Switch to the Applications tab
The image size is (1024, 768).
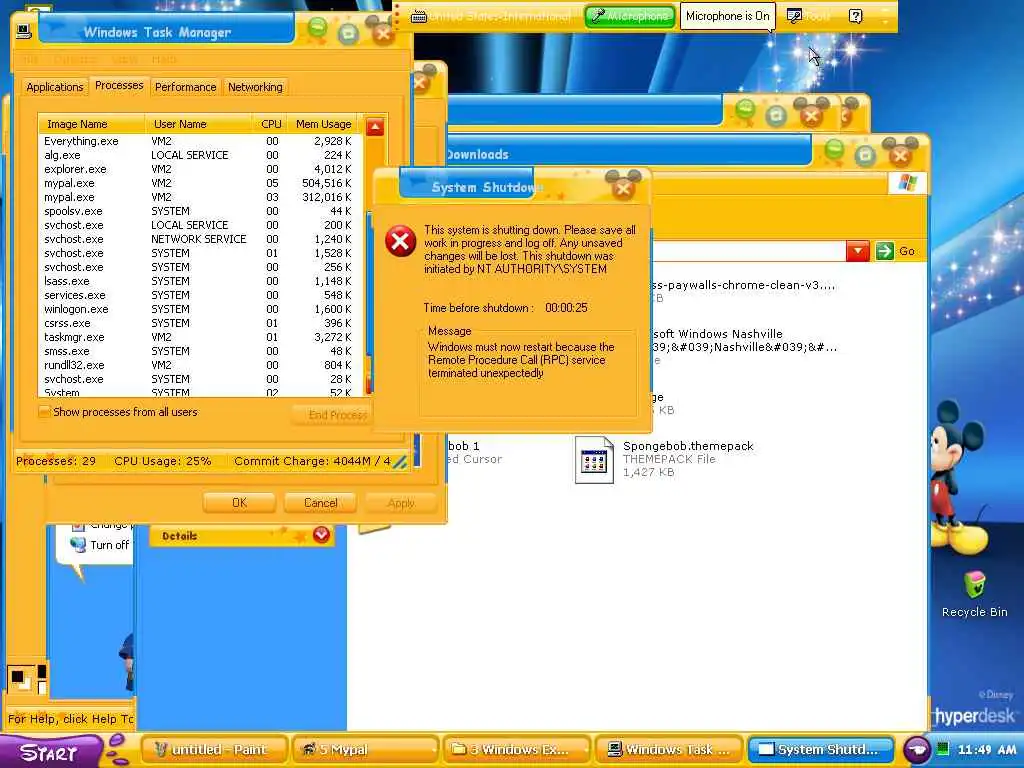[55, 87]
